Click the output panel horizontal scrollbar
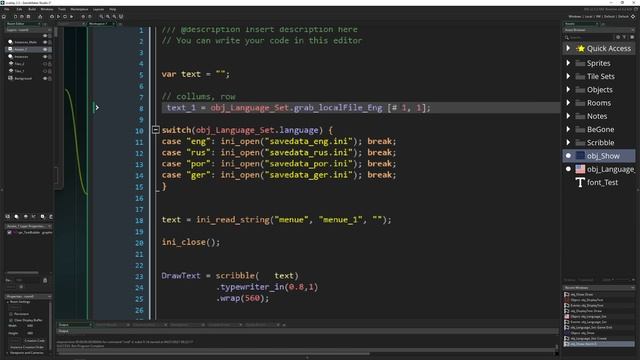This screenshot has height=360, width=640. click(x=213, y=353)
